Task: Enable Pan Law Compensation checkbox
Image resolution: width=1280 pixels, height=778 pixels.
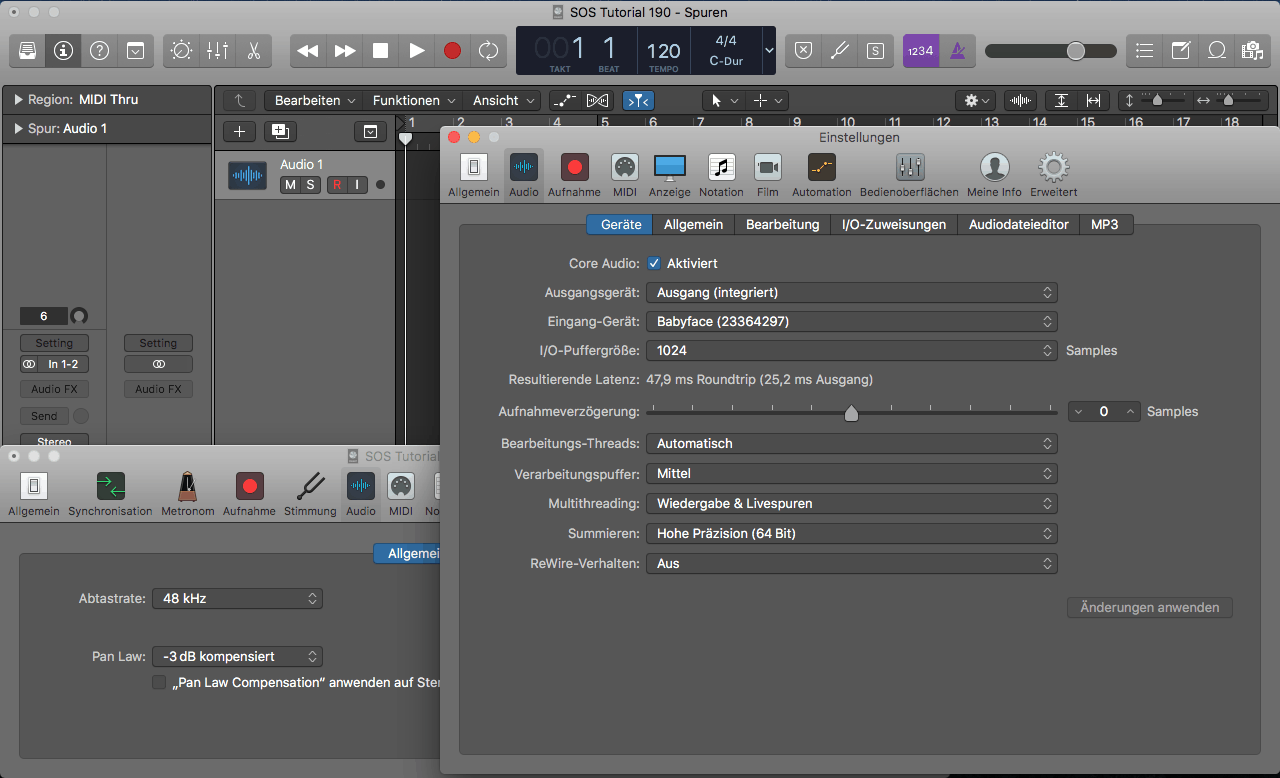Action: [x=159, y=683]
